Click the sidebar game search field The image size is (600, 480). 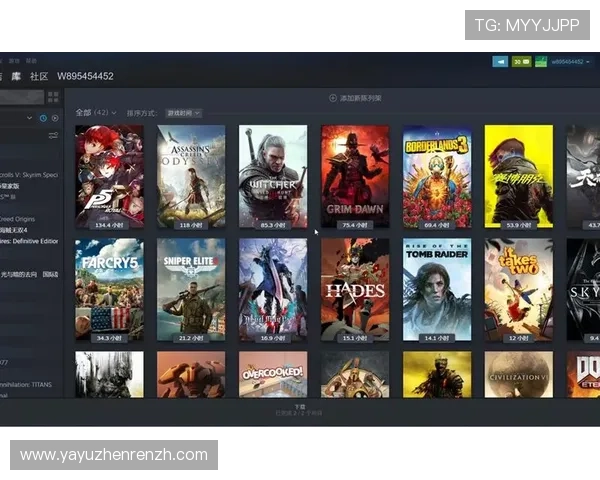22,97
